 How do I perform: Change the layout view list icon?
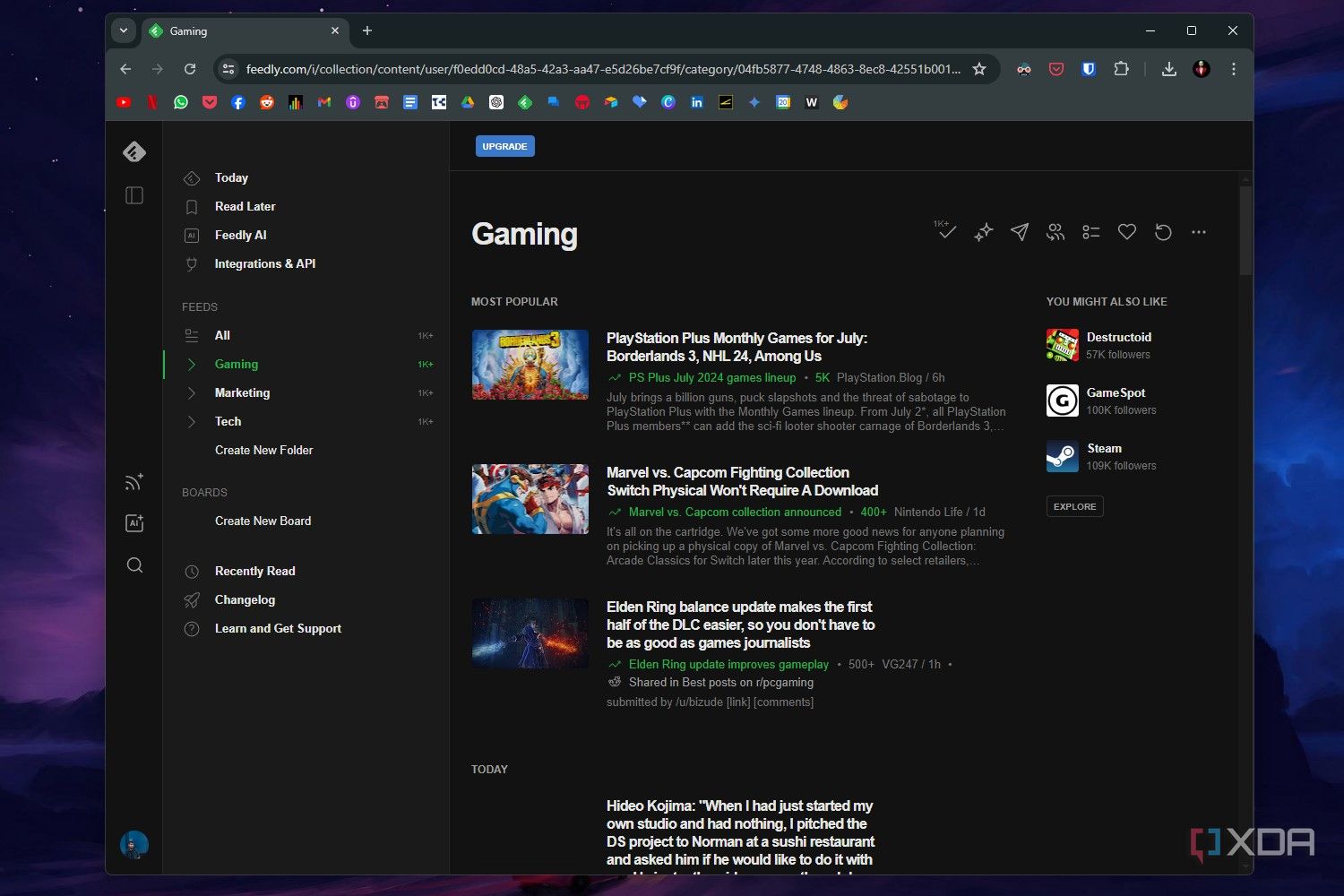pyautogui.click(x=1091, y=232)
